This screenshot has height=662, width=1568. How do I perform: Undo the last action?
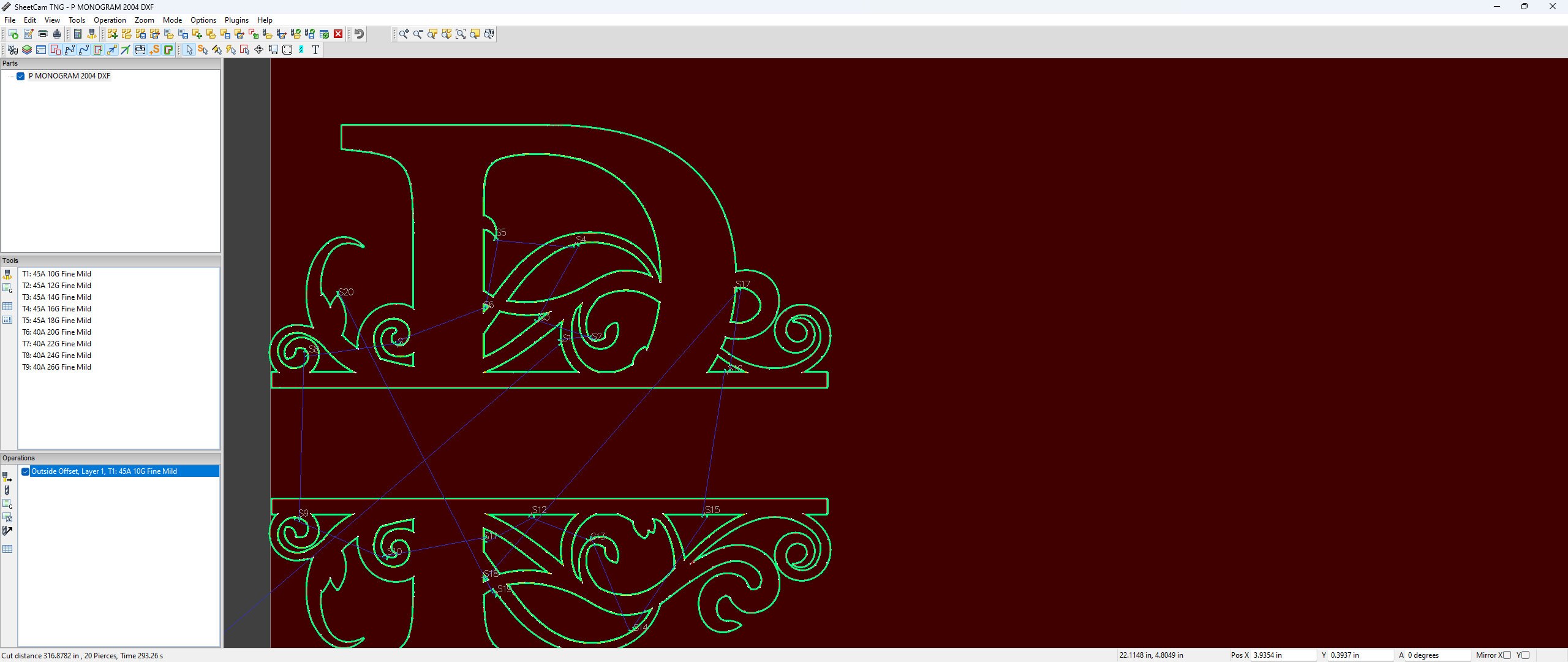tap(359, 34)
